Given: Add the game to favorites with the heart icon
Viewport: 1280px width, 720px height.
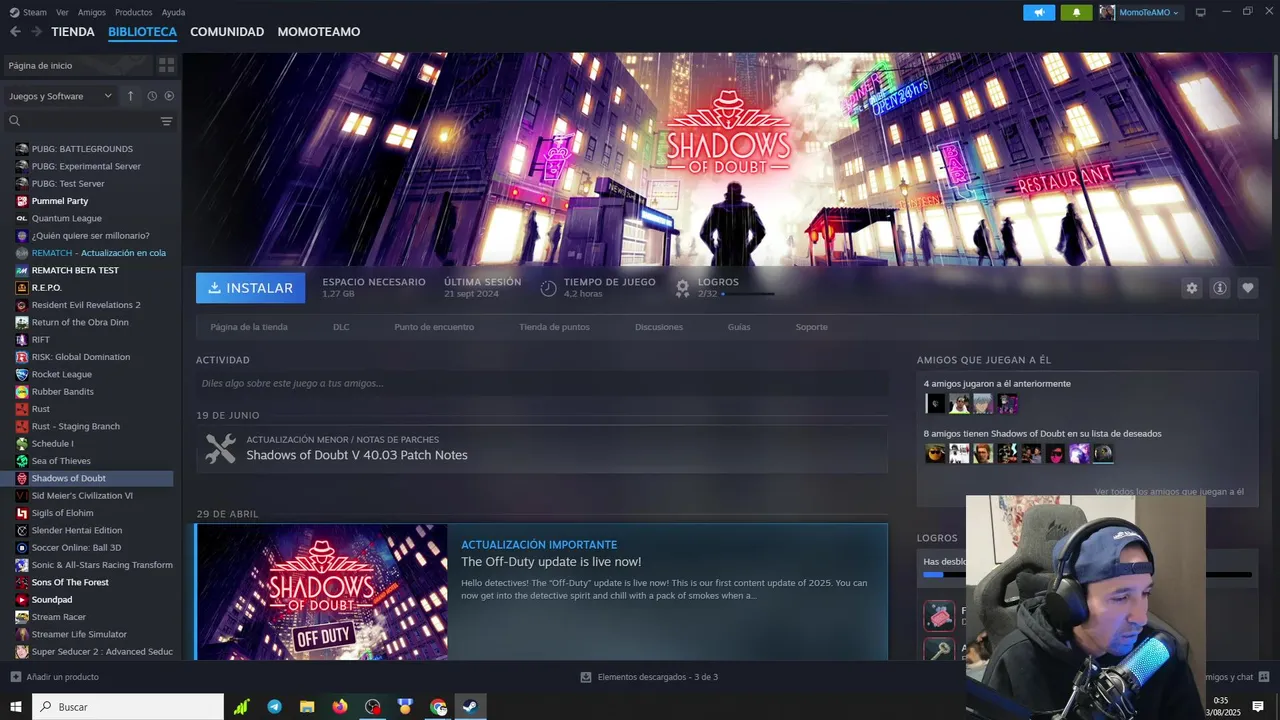Looking at the screenshot, I should tap(1248, 288).
